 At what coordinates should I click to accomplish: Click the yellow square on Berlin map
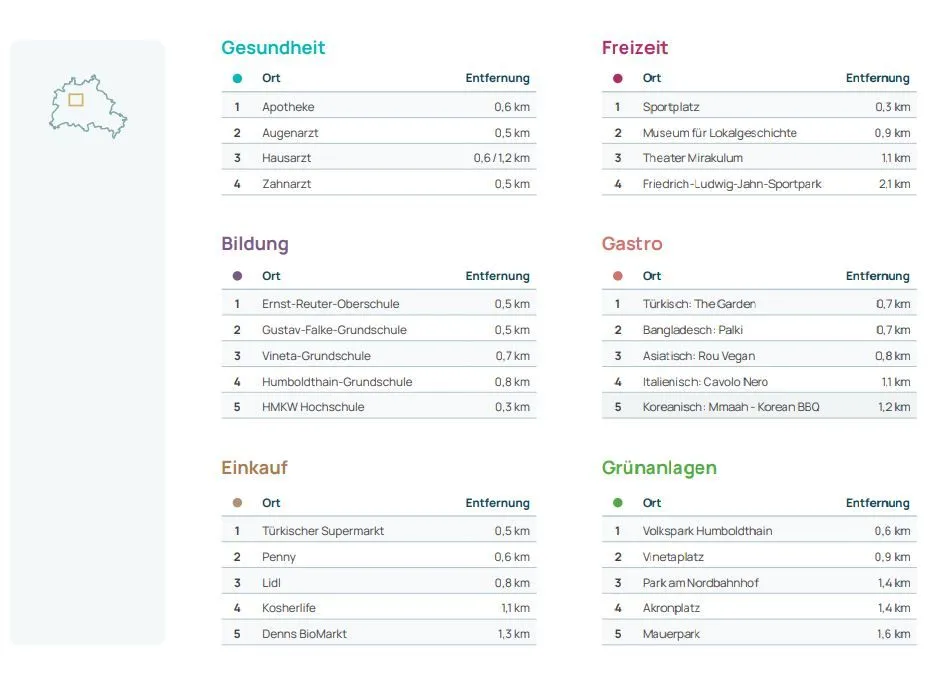point(76,100)
